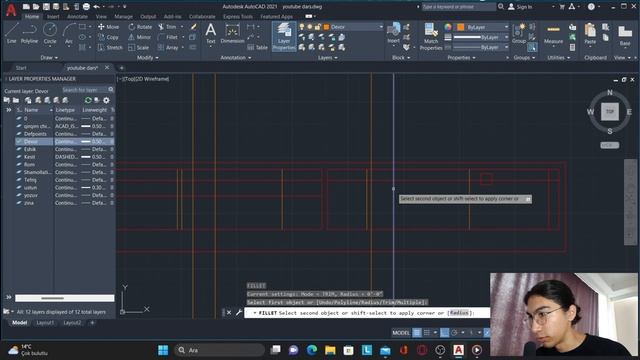Click the Match Properties tool
Image resolution: width=640 pixels, height=360 pixels.
point(431,37)
